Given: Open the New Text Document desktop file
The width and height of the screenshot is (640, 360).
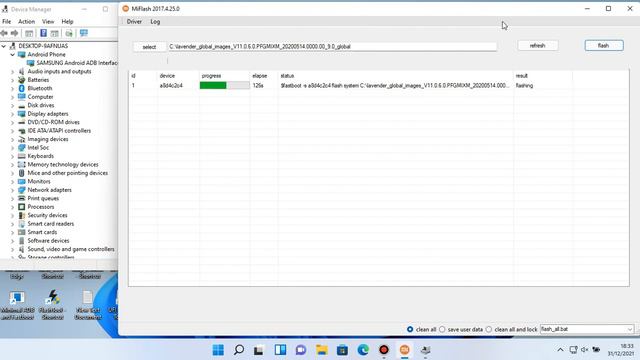Looking at the screenshot, I should coord(88,305).
